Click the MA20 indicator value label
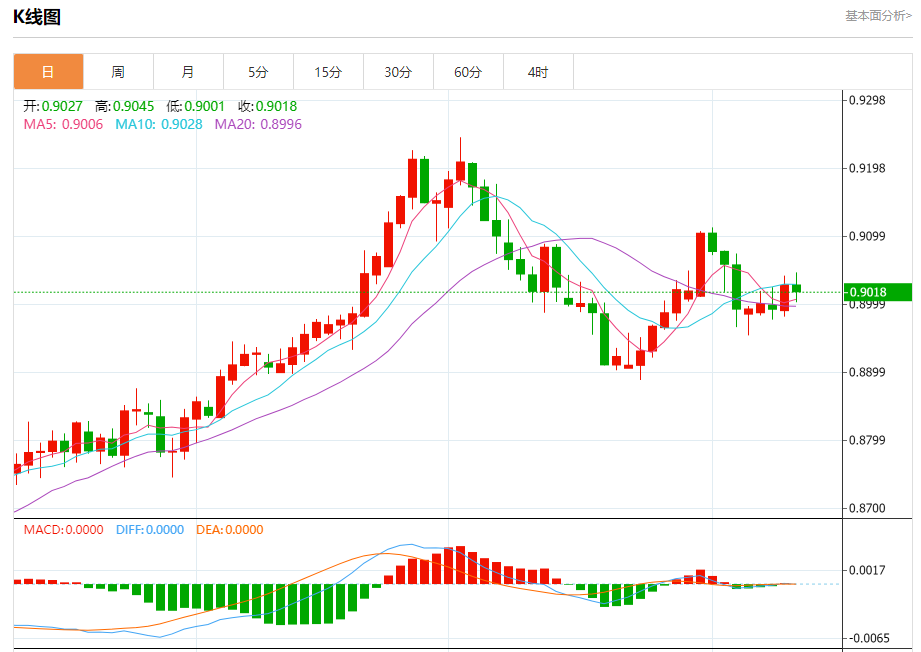 (x=258, y=125)
